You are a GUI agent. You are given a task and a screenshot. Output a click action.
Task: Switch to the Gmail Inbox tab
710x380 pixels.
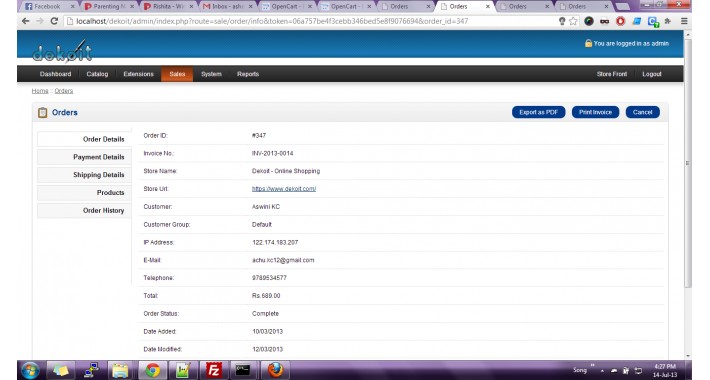pos(227,6)
